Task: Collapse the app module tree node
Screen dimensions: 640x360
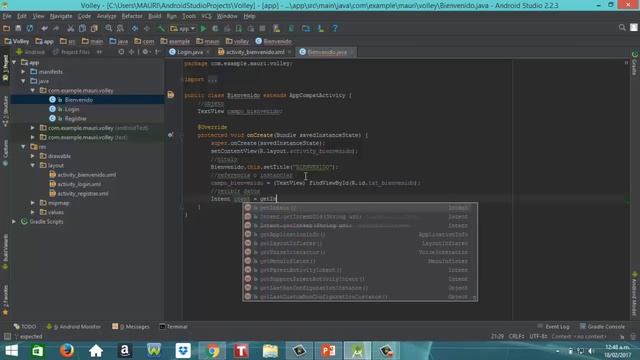Action: coord(14,62)
